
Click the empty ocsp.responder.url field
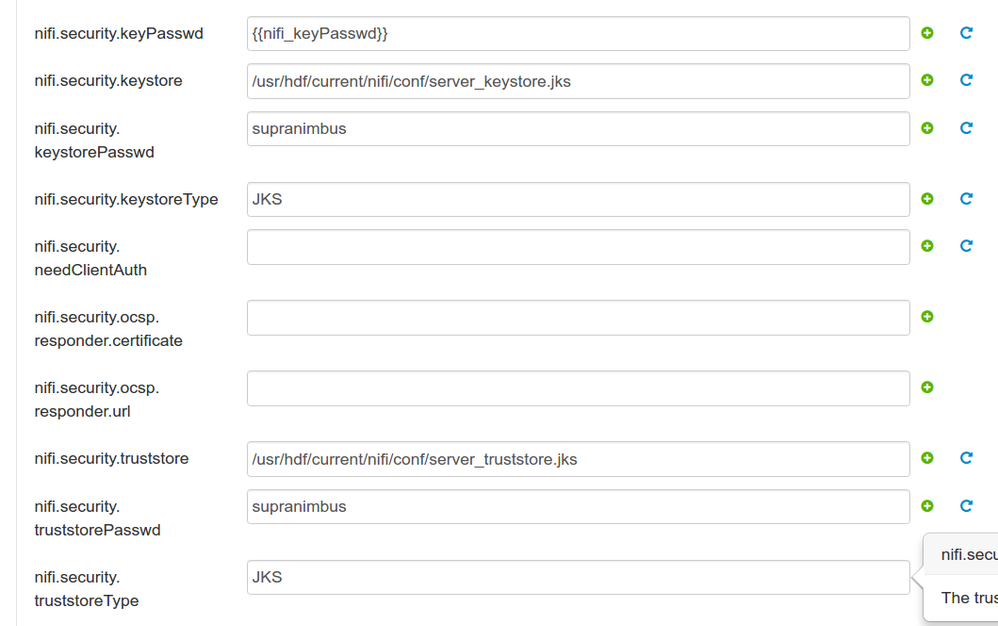578,388
